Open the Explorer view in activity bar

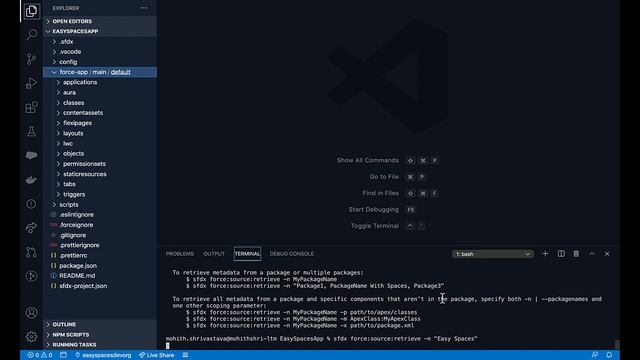click(x=31, y=11)
